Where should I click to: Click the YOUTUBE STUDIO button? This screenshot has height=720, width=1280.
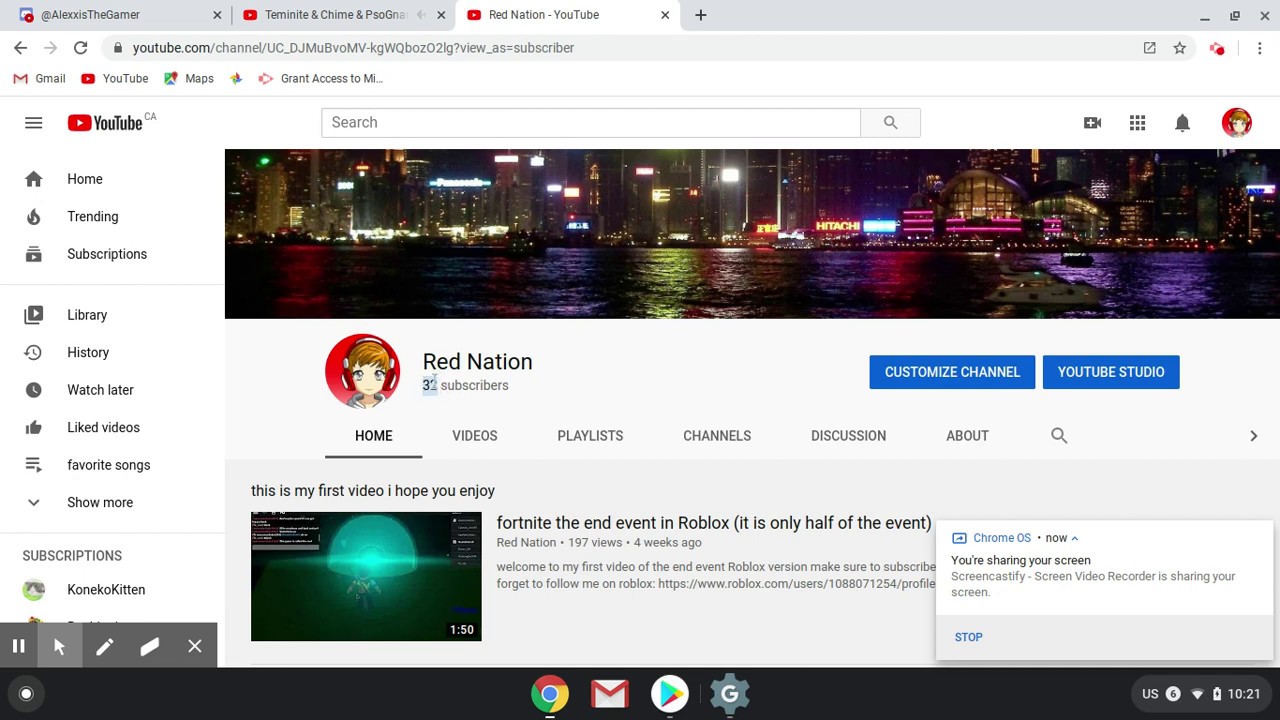[x=1111, y=372]
